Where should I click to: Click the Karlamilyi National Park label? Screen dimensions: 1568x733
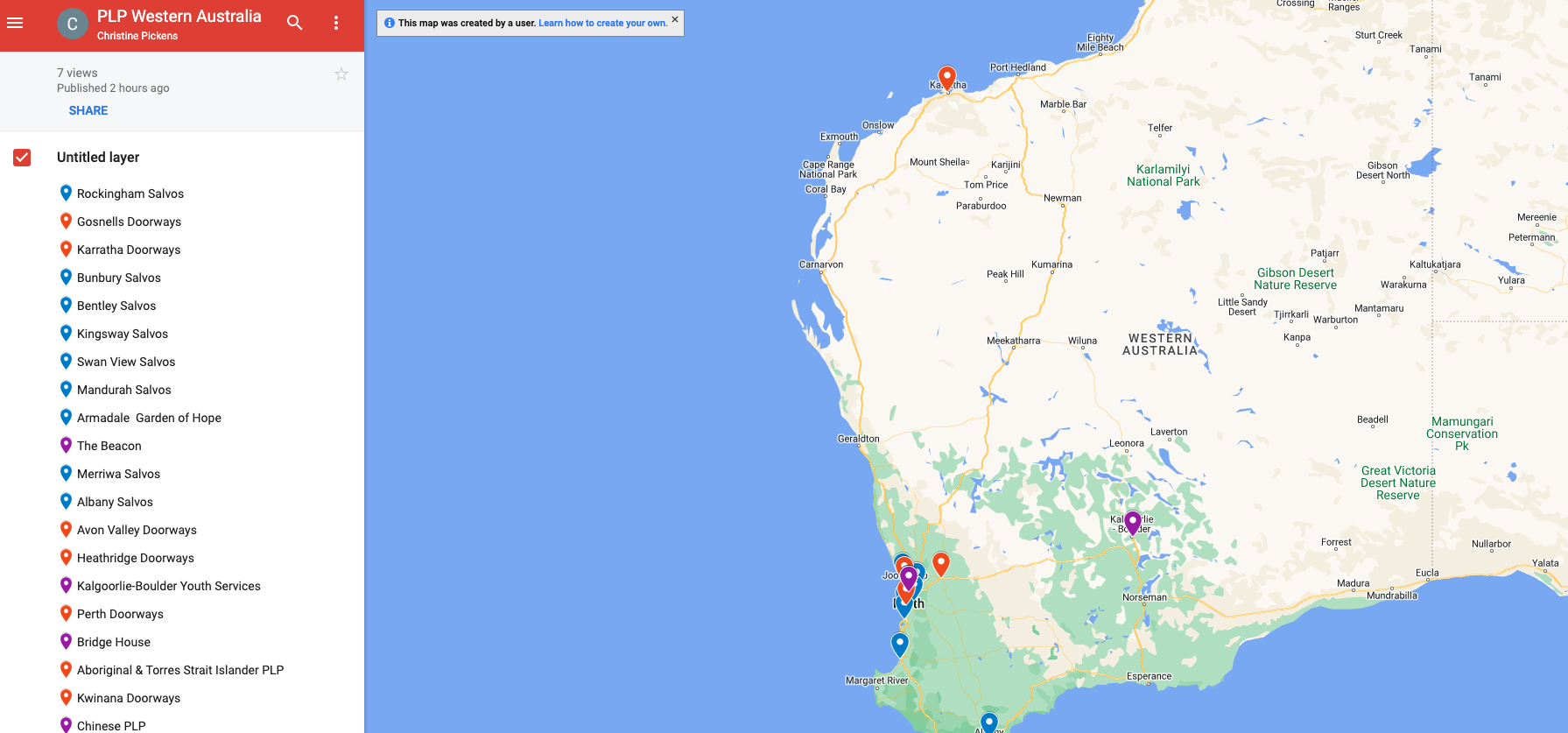pos(1164,176)
